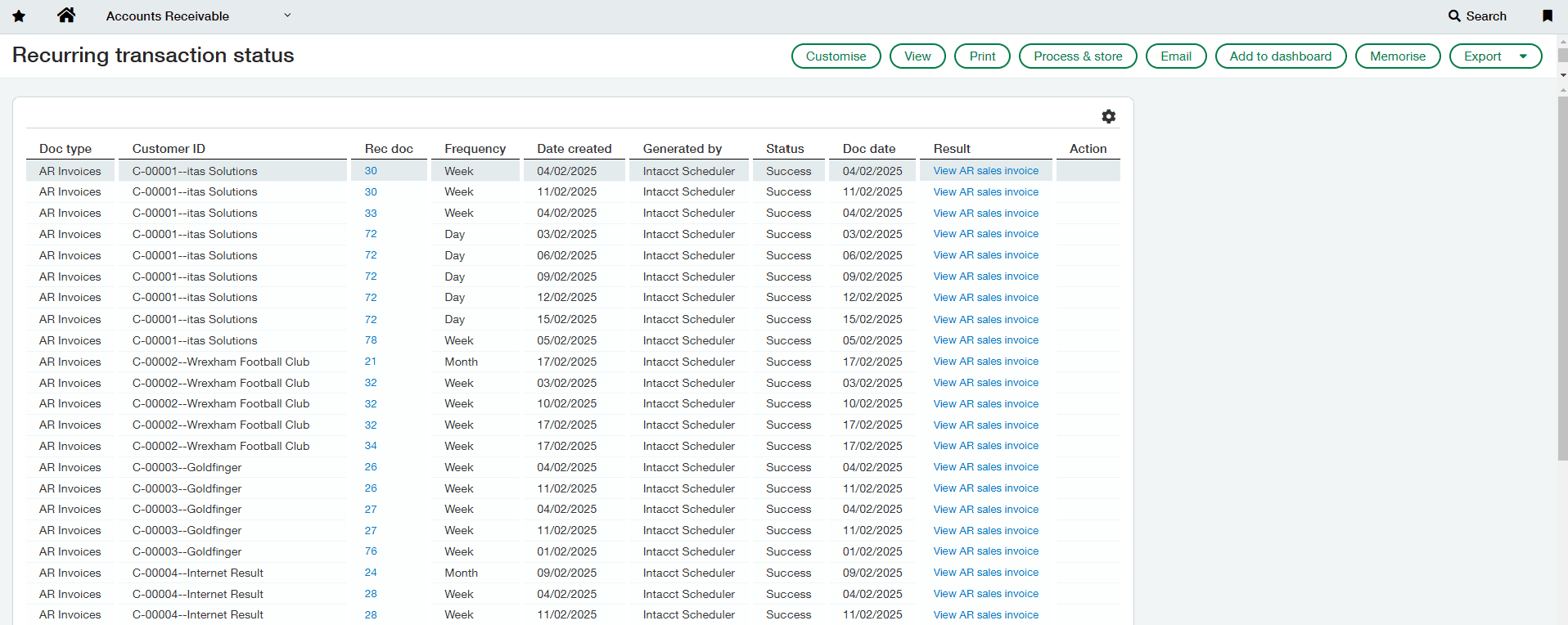
Task: Click the Status column header
Action: coord(785,149)
